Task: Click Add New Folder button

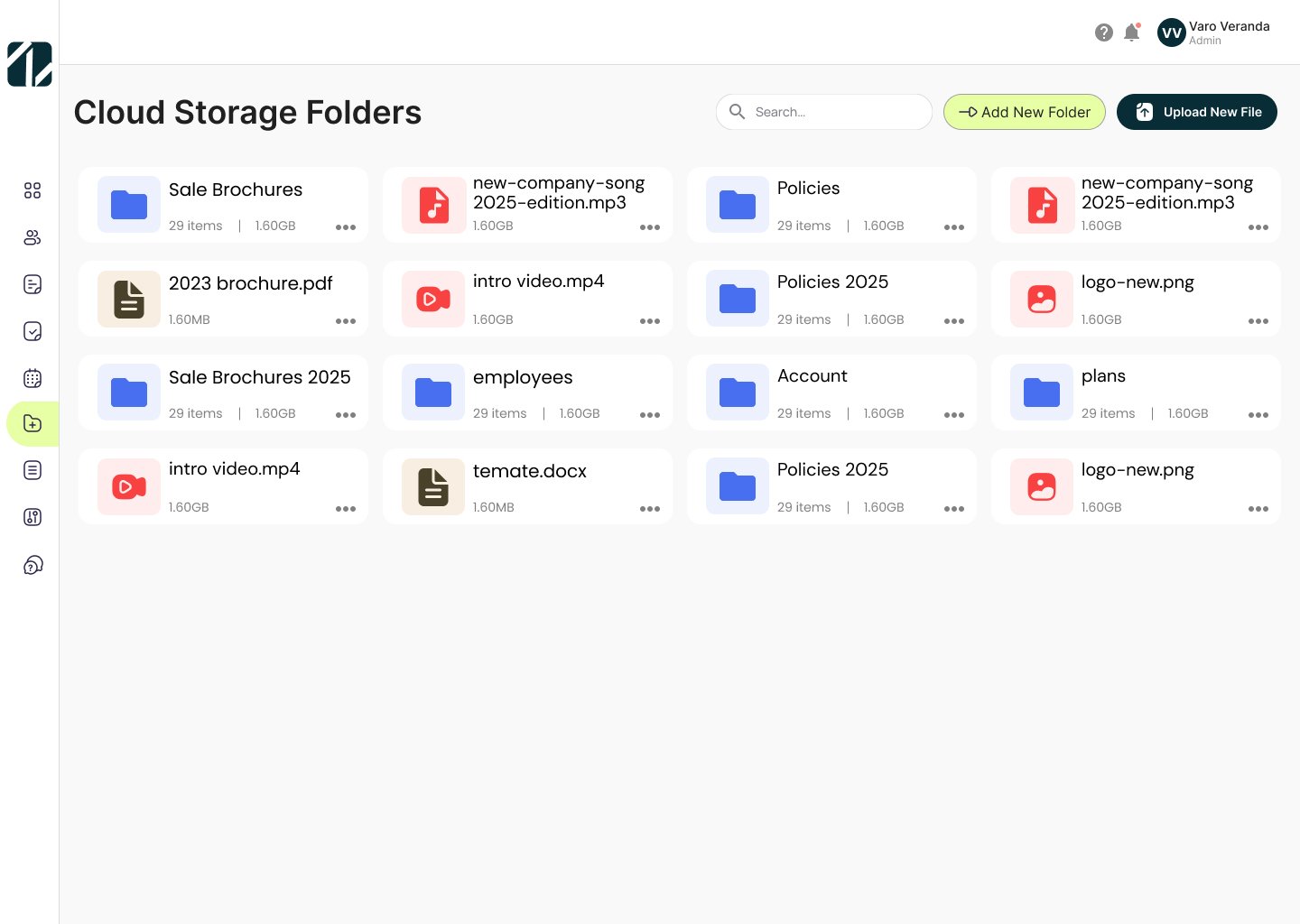Action: [x=1024, y=112]
